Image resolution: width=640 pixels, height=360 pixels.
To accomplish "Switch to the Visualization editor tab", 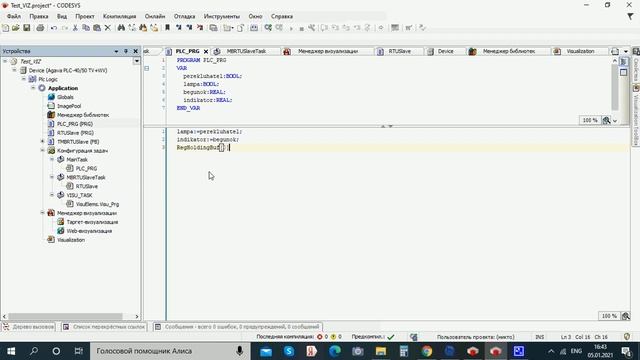I will 580,51.
